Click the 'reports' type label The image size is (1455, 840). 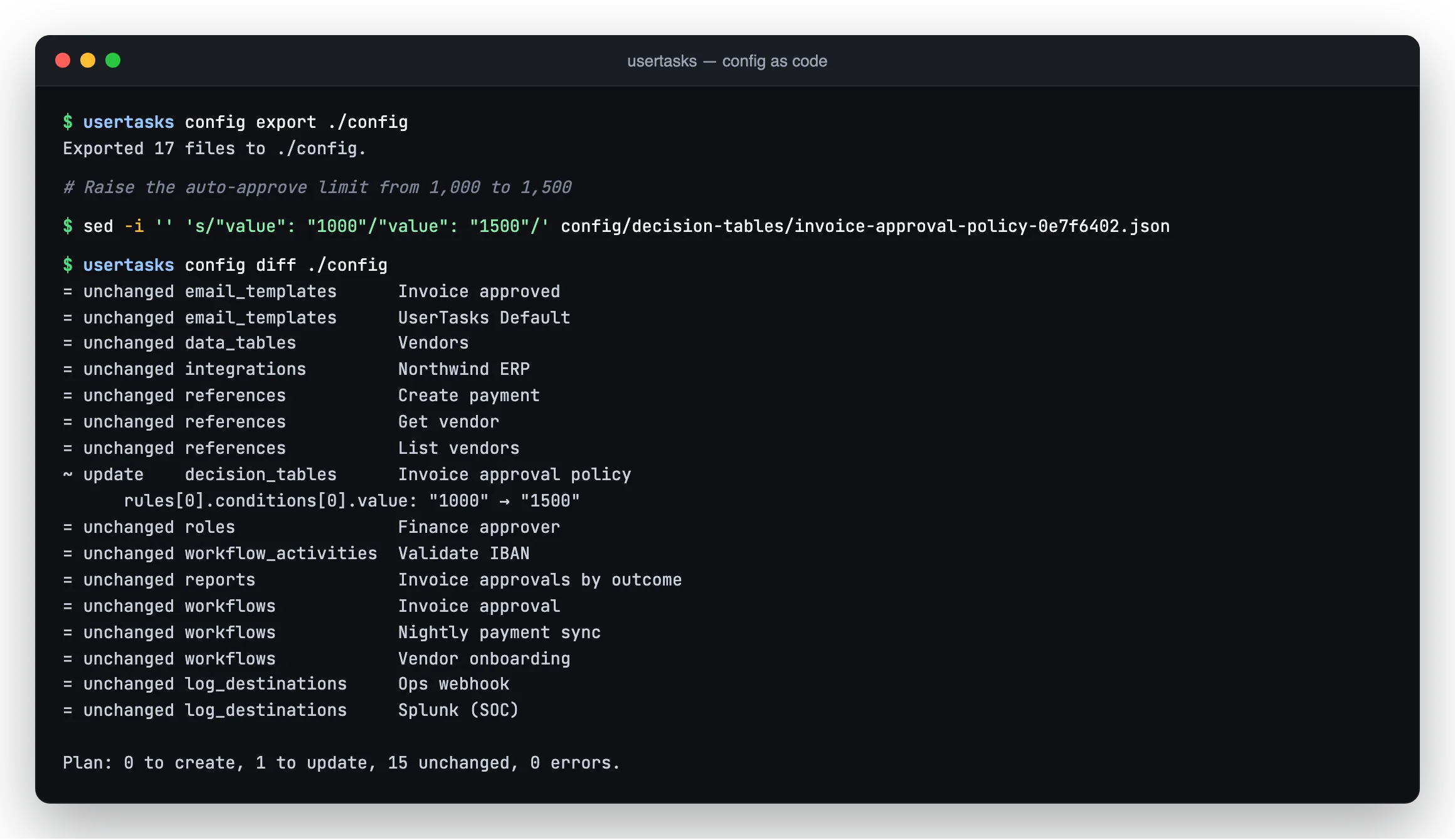220,579
